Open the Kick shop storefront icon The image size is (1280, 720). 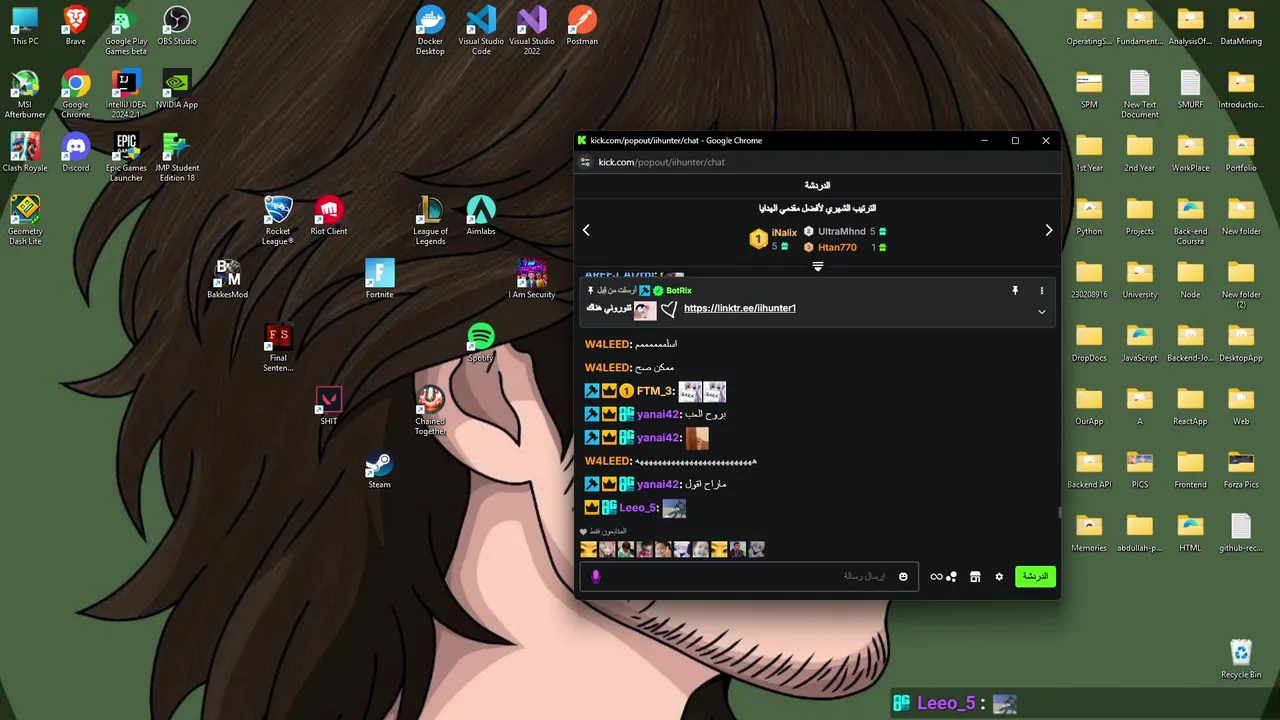[x=975, y=577]
